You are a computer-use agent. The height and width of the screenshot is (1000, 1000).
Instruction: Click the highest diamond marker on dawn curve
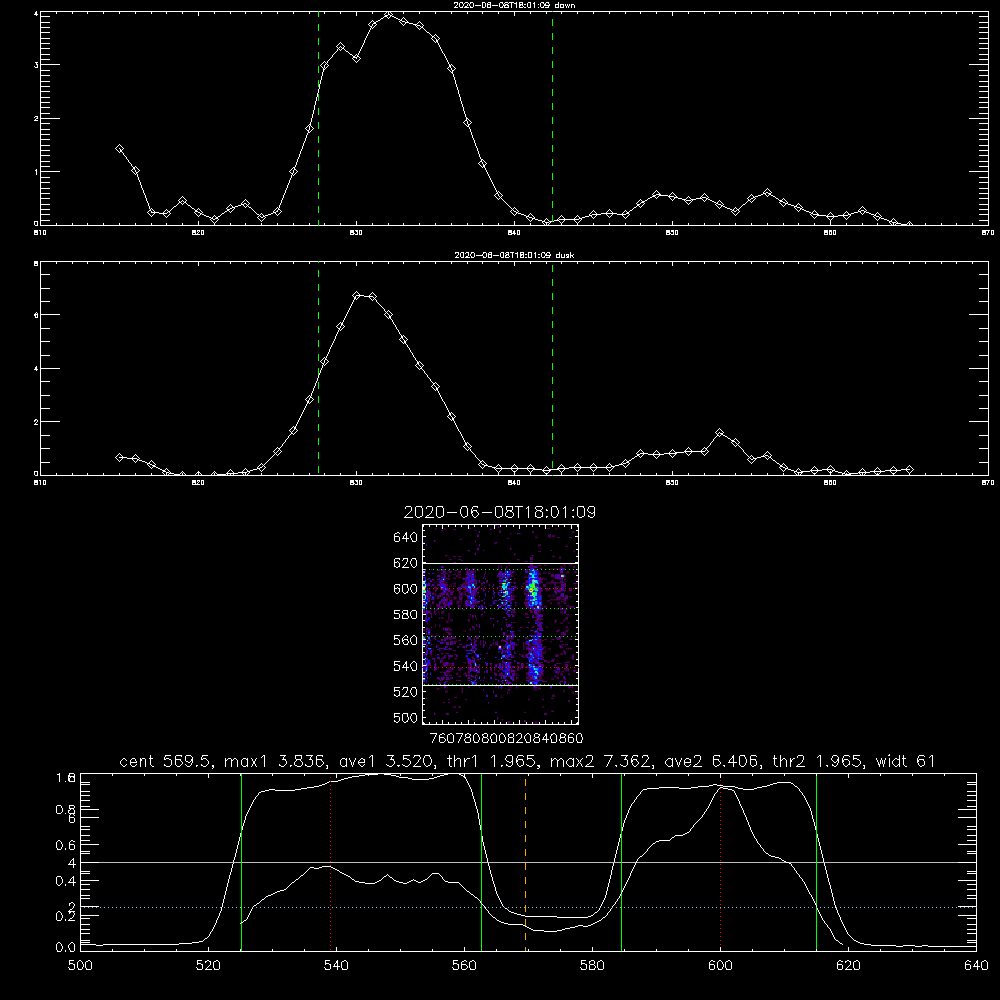[388, 14]
